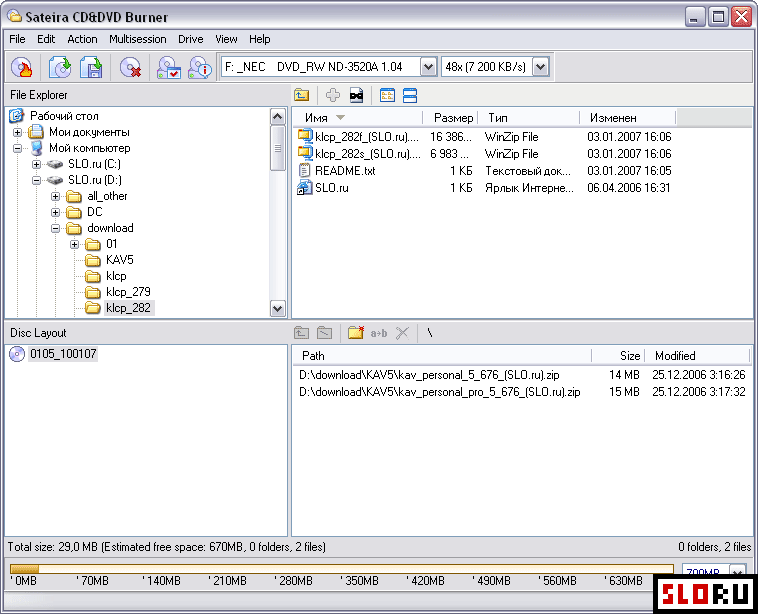Image resolution: width=758 pixels, height=614 pixels.
Task: Click the binoculars find files icon
Action: (356, 95)
